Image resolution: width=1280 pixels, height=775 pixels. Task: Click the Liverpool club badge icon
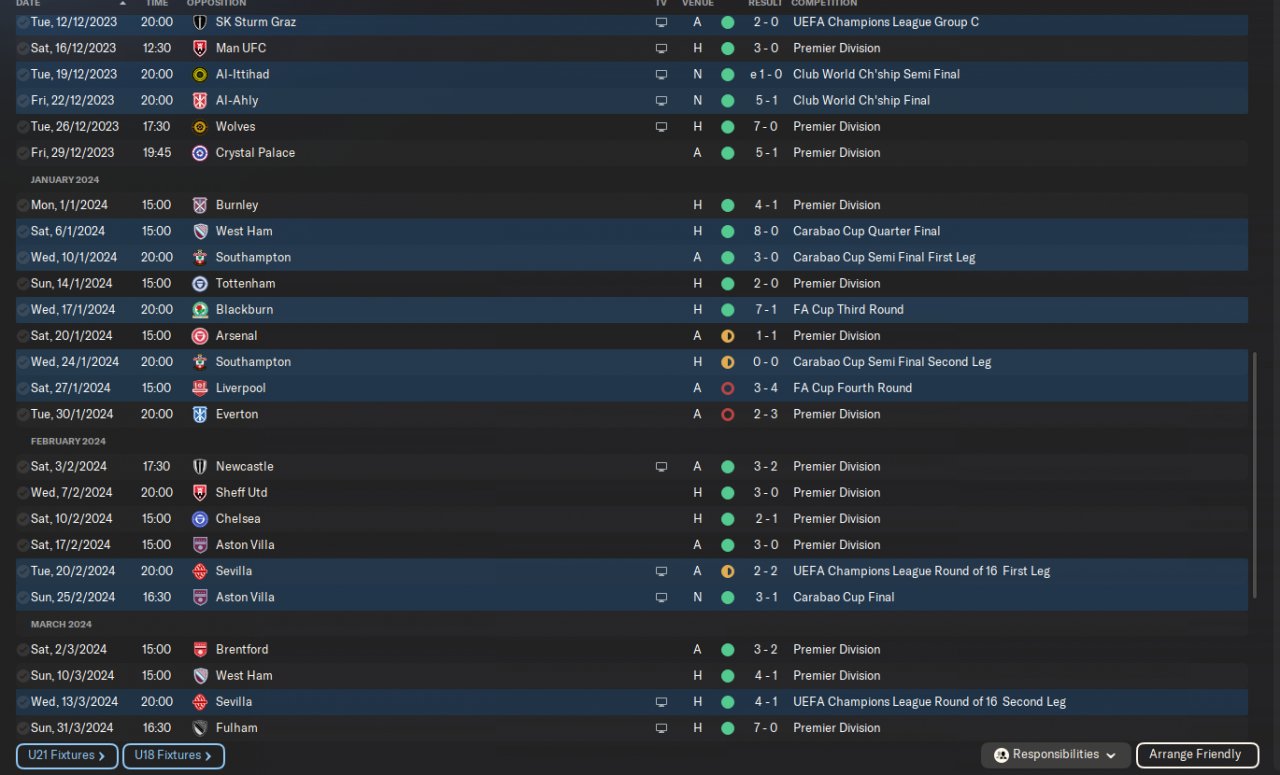[x=200, y=388]
